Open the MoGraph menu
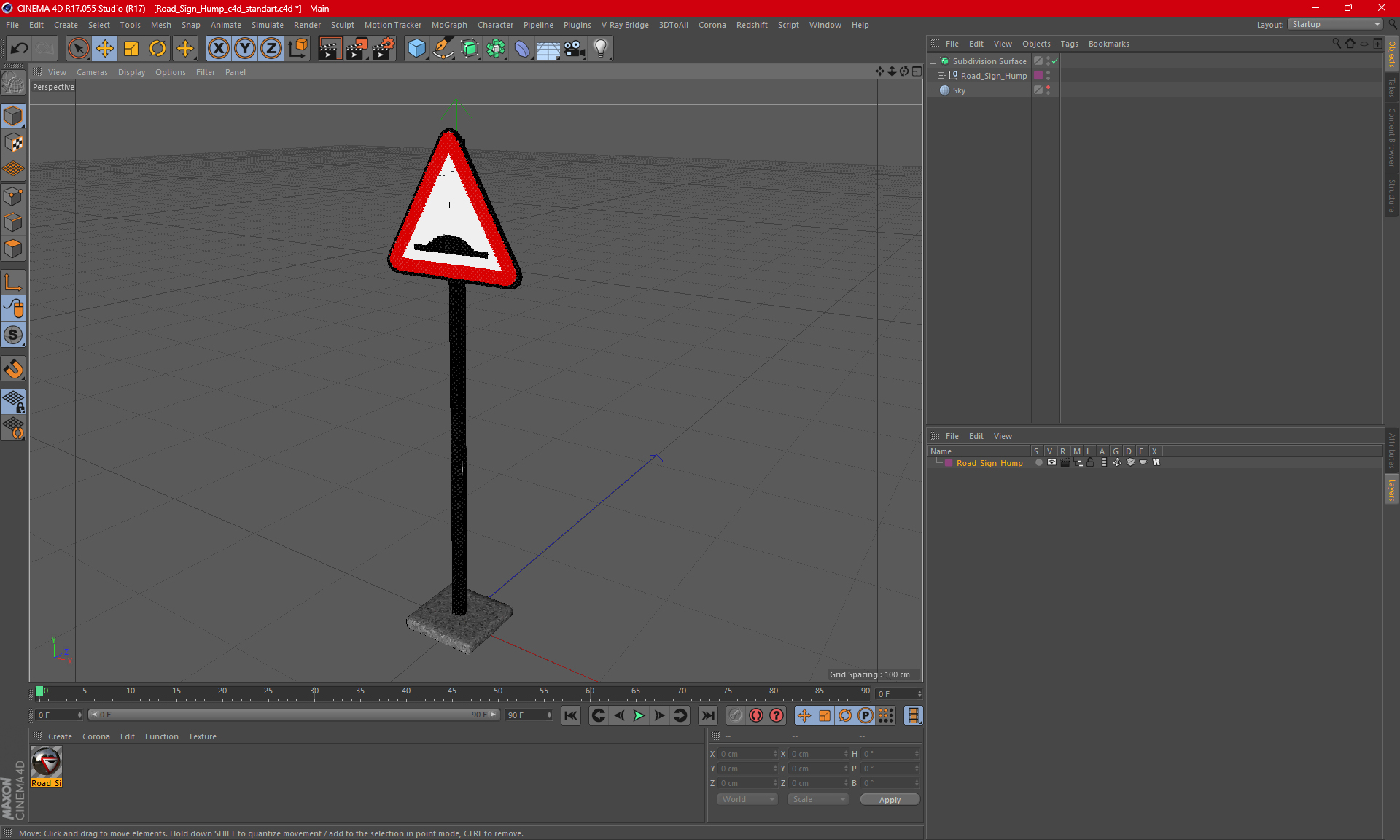This screenshot has height=840, width=1400. (448, 25)
